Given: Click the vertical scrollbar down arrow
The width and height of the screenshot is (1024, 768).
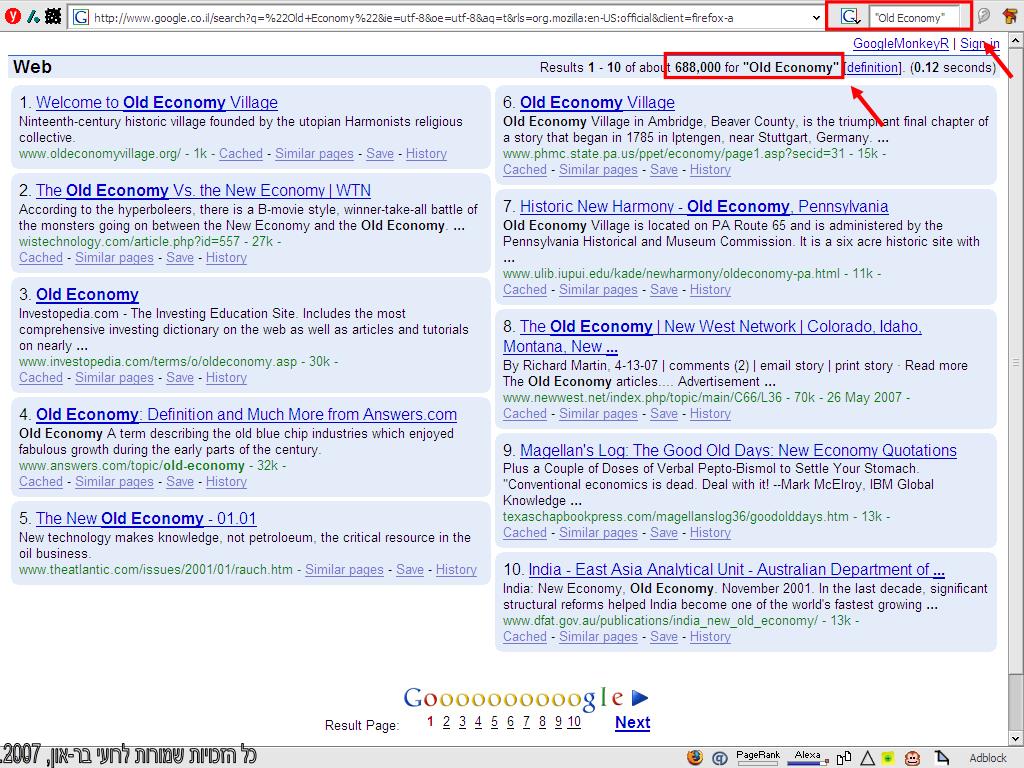Looking at the screenshot, I should tap(1016, 739).
